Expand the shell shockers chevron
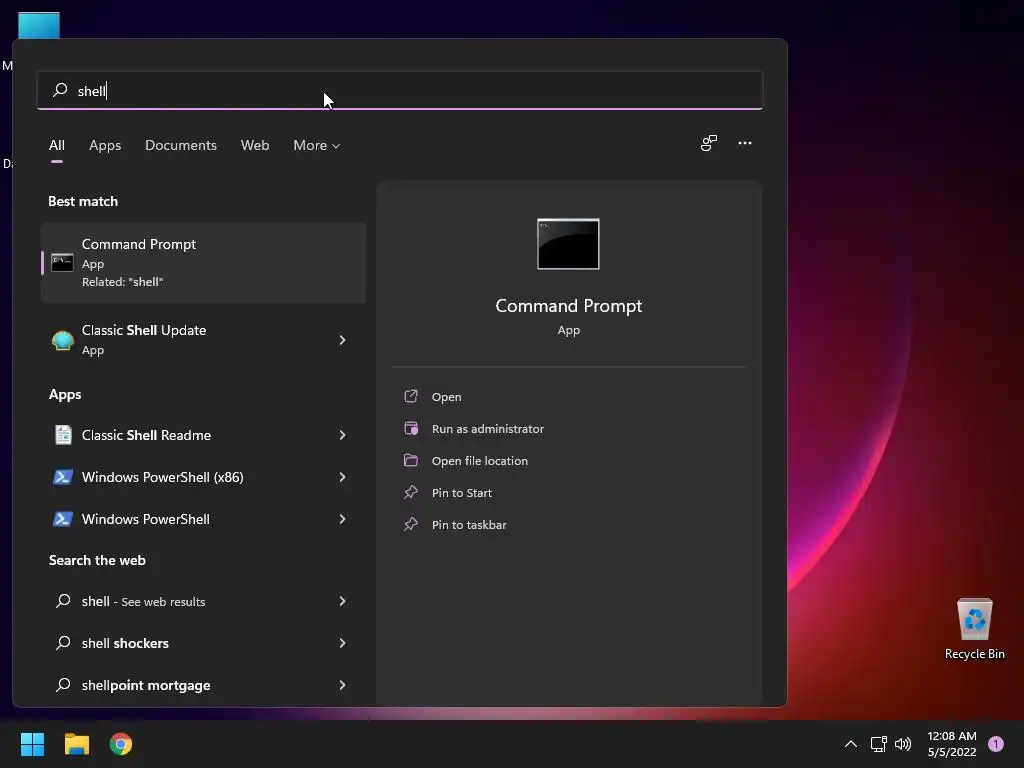 pyautogui.click(x=342, y=643)
